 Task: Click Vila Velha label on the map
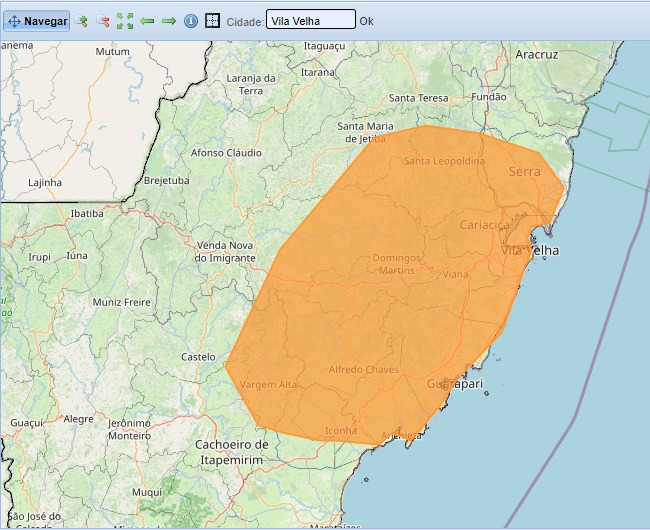(x=530, y=250)
